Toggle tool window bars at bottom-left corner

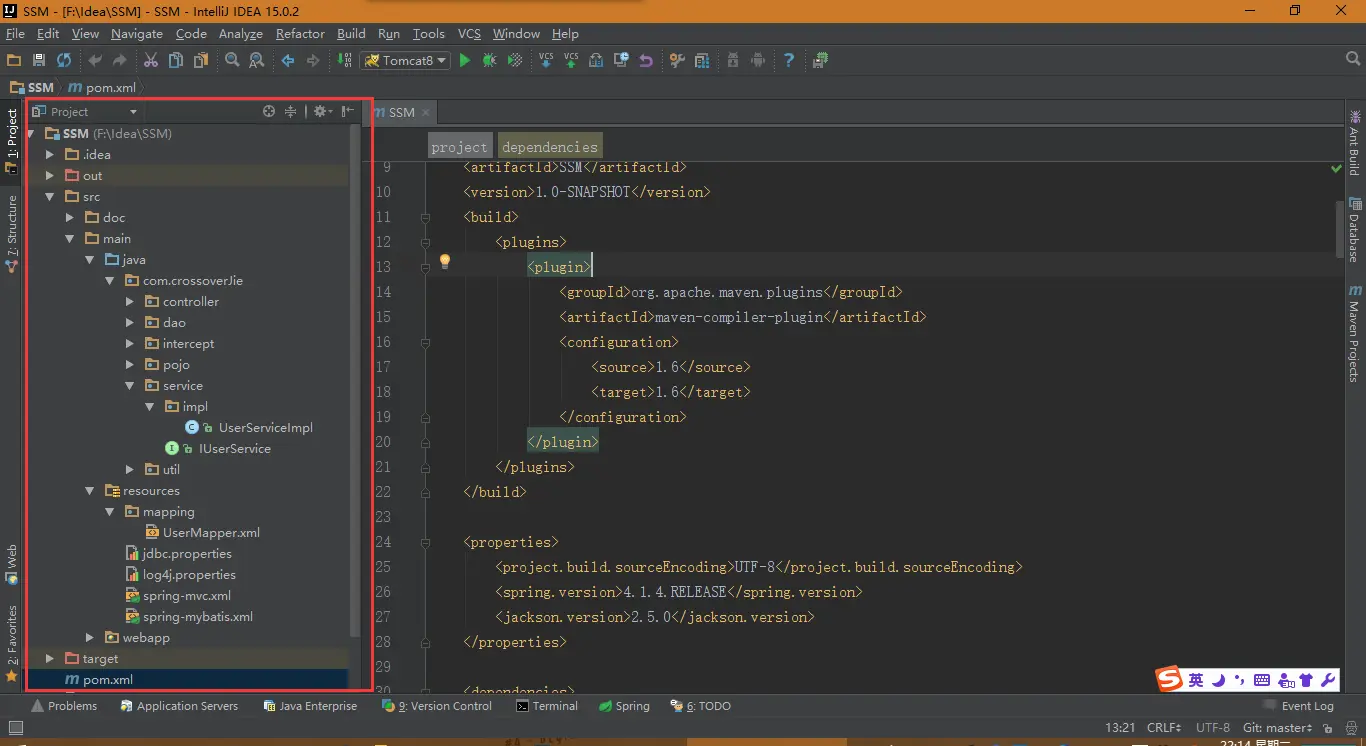[14, 728]
